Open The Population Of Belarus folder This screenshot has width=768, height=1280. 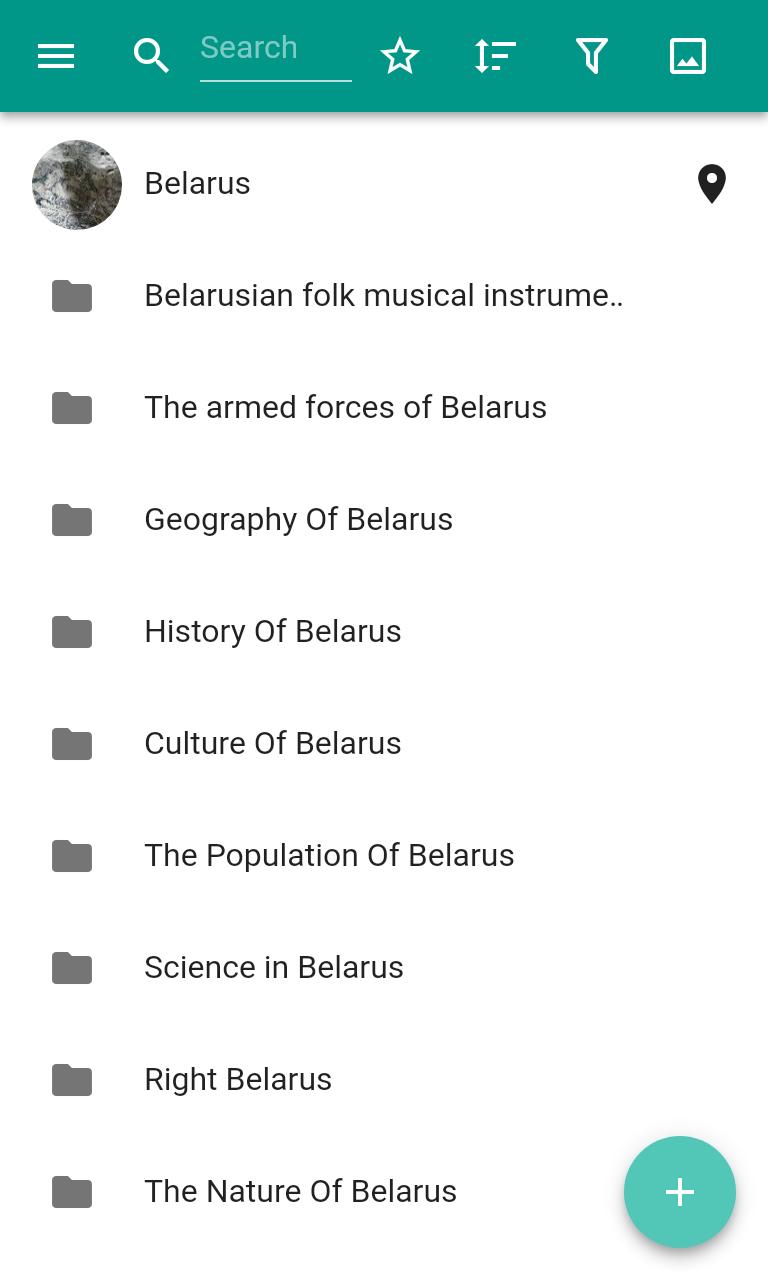384,856
